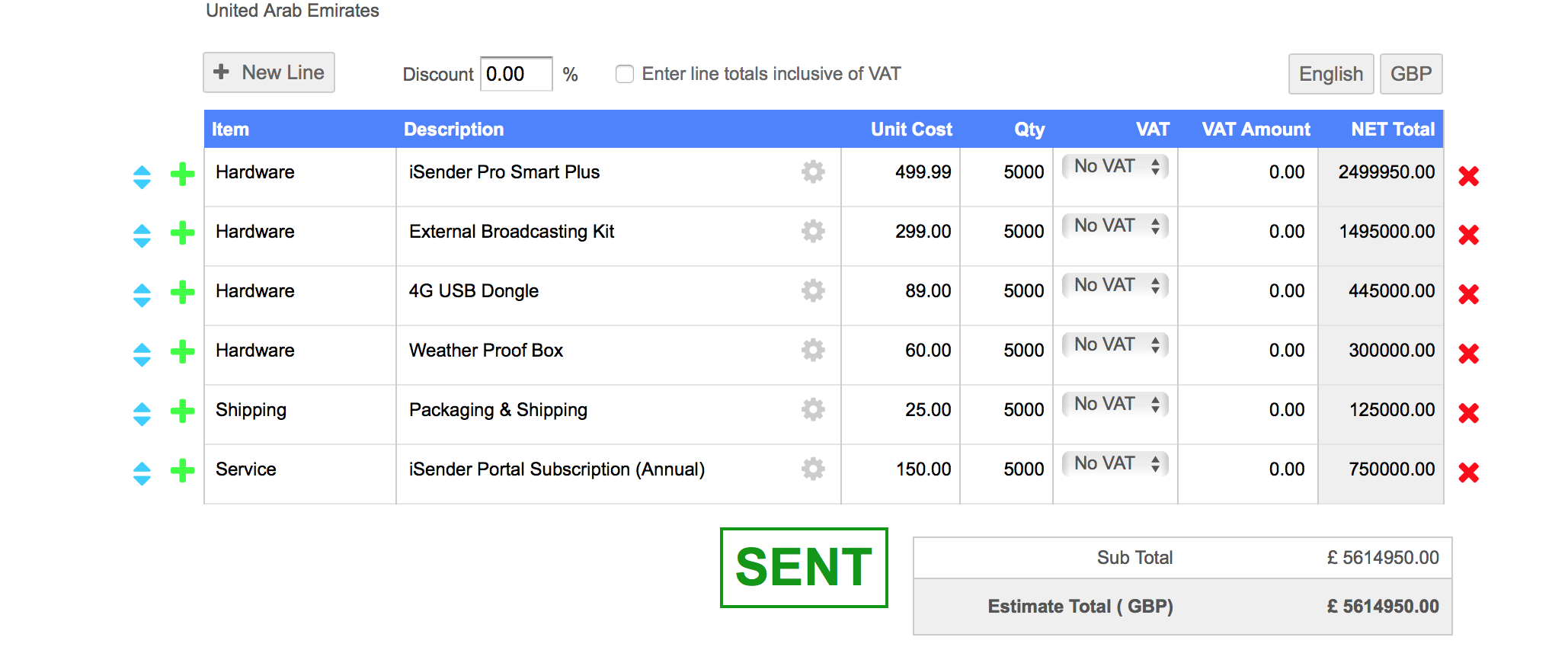
Task: Delete the Weather Proof Box line
Action: coord(1468,354)
